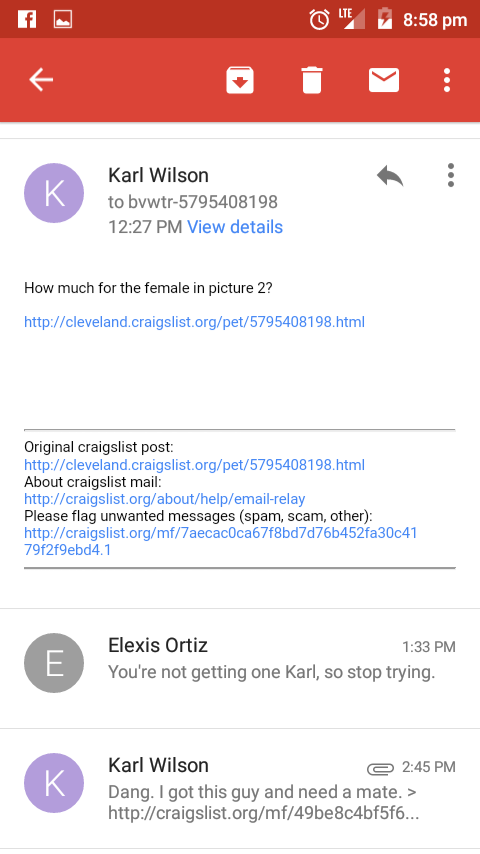480x854 pixels.
Task: Expand Elexis Ortiz's collapsed reply
Action: click(240, 663)
